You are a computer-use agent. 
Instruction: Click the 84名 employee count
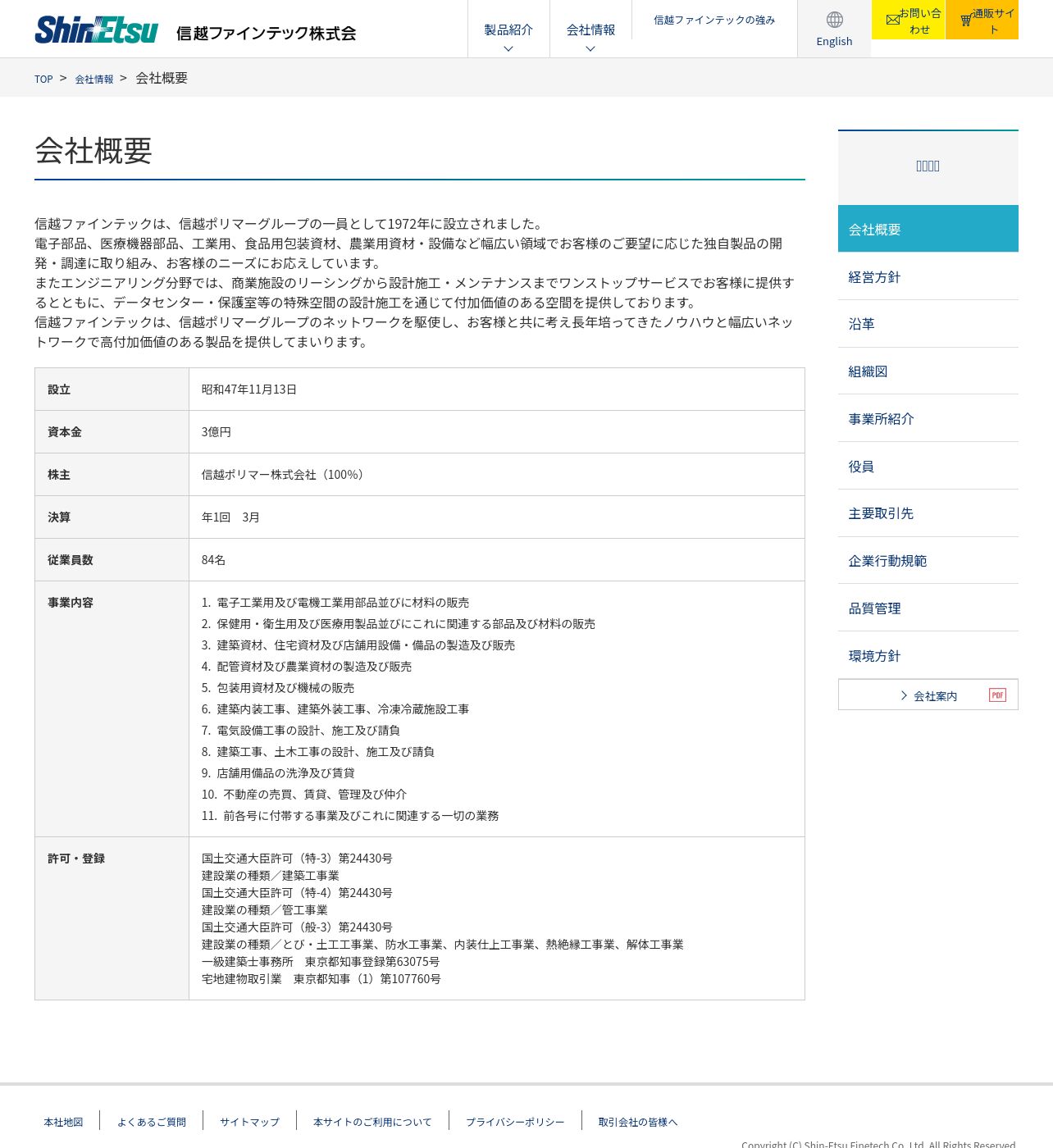pos(213,560)
